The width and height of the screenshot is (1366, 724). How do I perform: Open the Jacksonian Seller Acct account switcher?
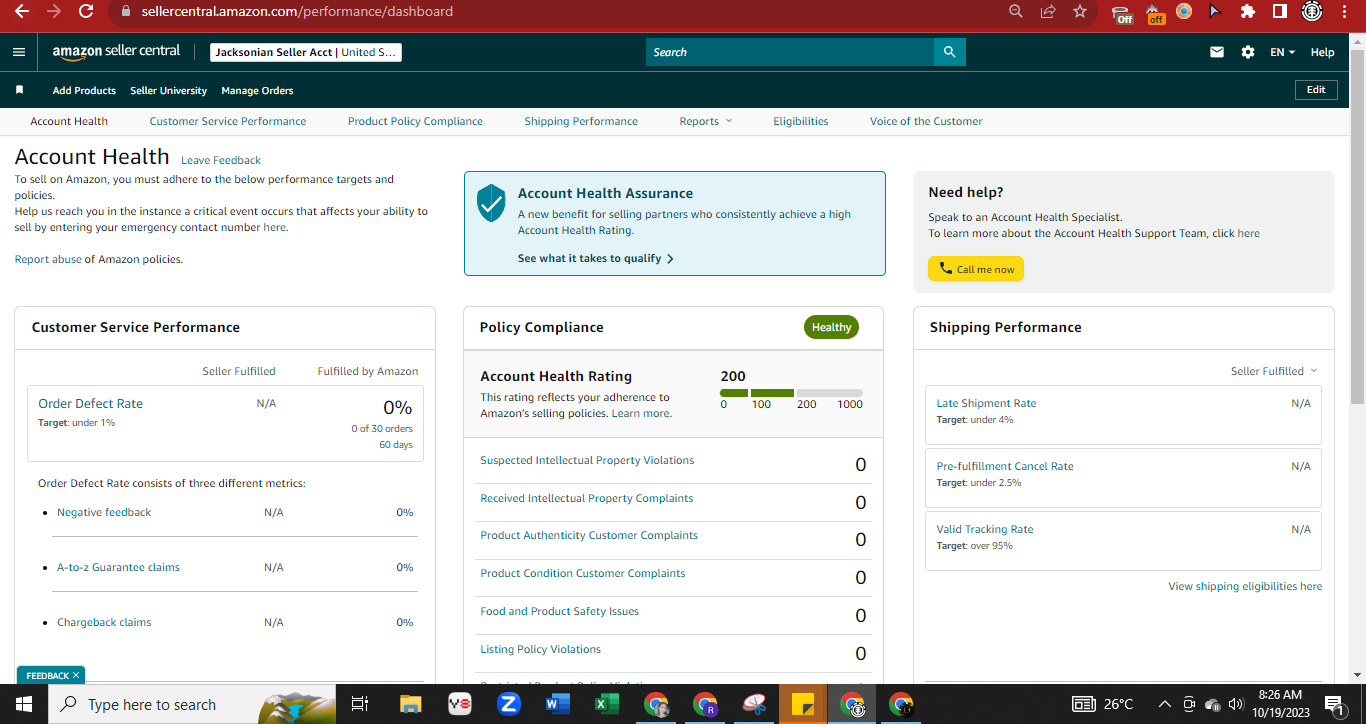pos(306,52)
